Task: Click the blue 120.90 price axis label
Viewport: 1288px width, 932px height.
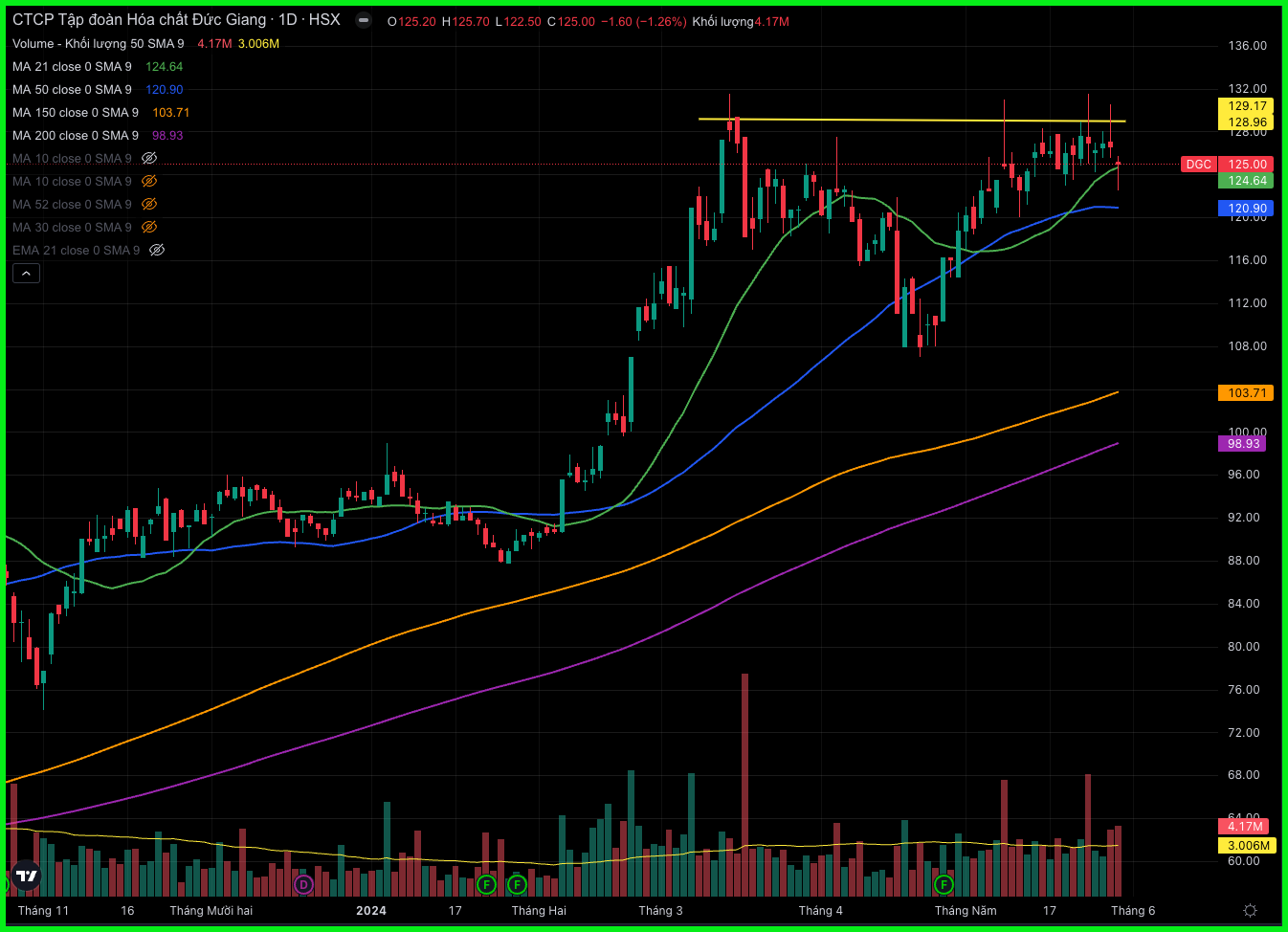Action: pyautogui.click(x=1247, y=209)
